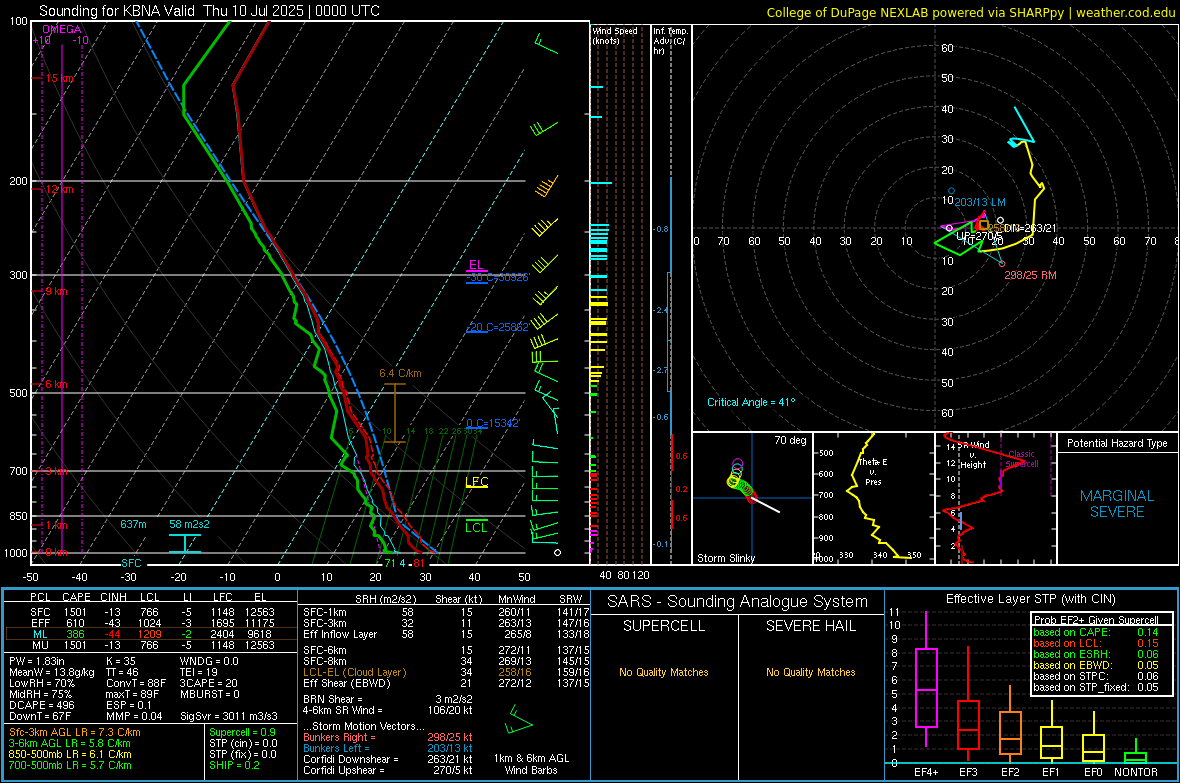Click the 'MeanW = 13.8g/kg' value
1180x783 pixels.
(52, 672)
